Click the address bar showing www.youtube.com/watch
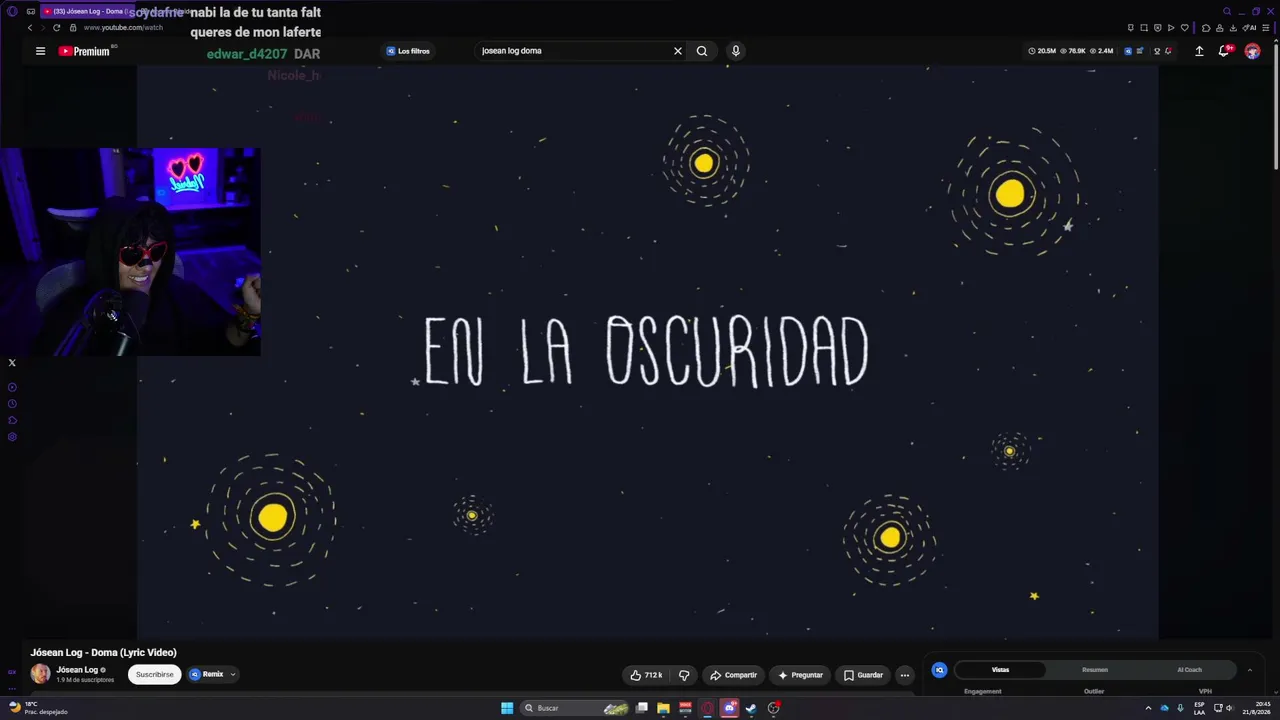 123,27
